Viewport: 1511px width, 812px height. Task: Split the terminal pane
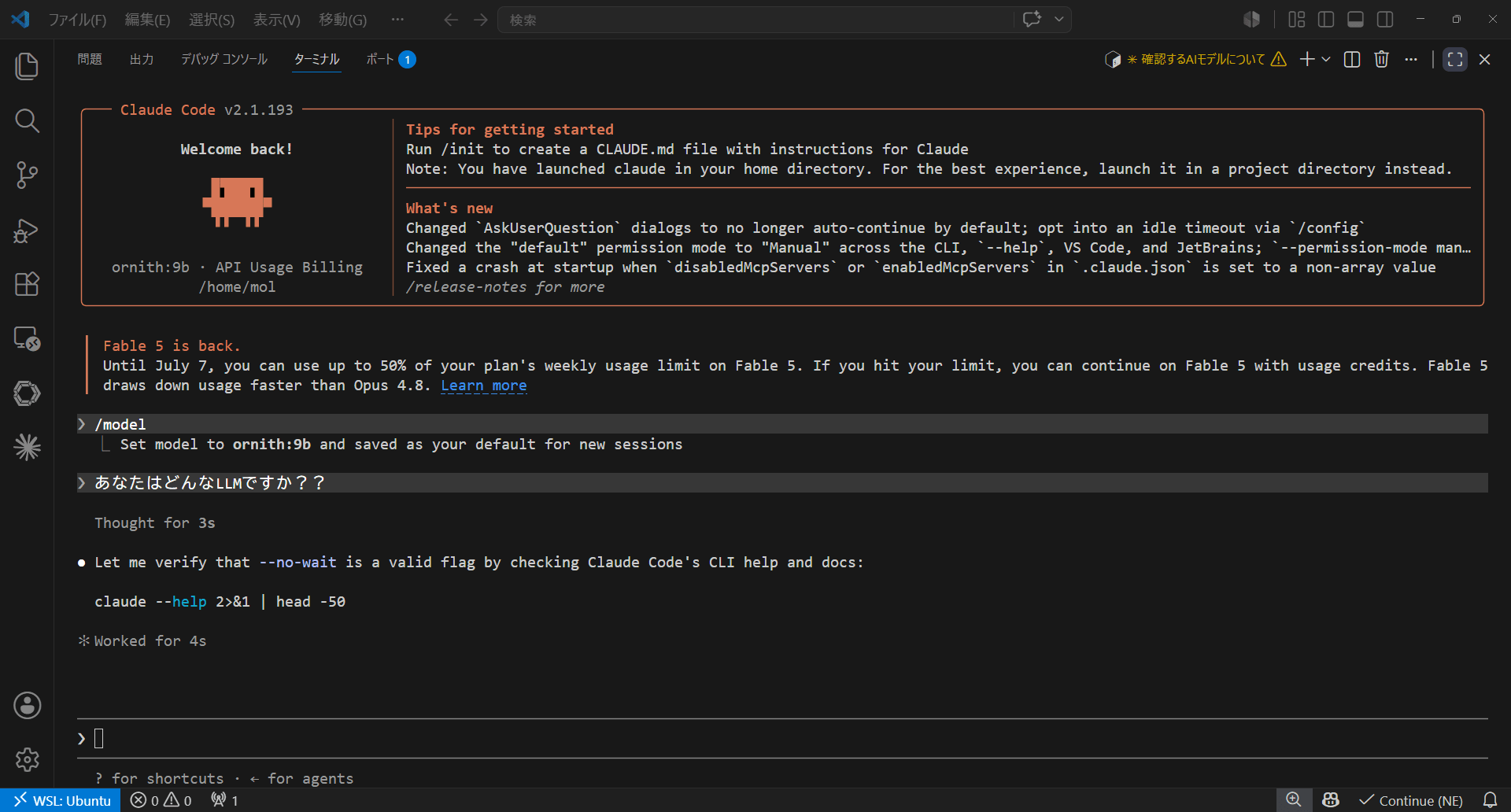(x=1352, y=59)
